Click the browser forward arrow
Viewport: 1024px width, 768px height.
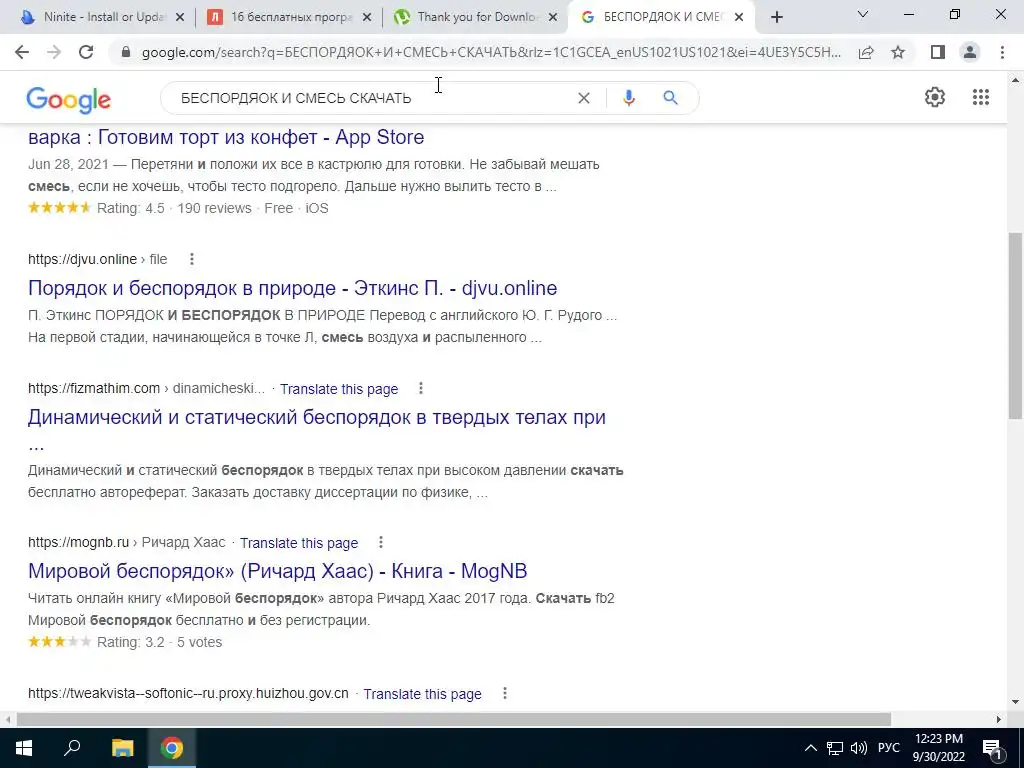[x=54, y=52]
